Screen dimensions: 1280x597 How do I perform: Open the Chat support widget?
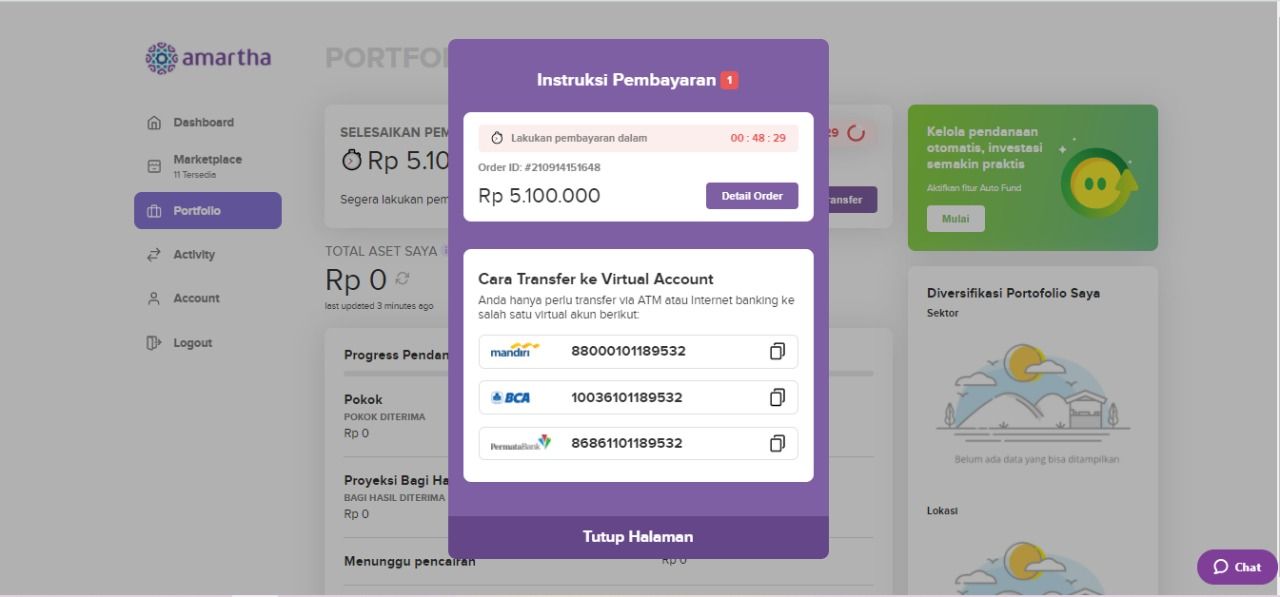[x=1237, y=567]
